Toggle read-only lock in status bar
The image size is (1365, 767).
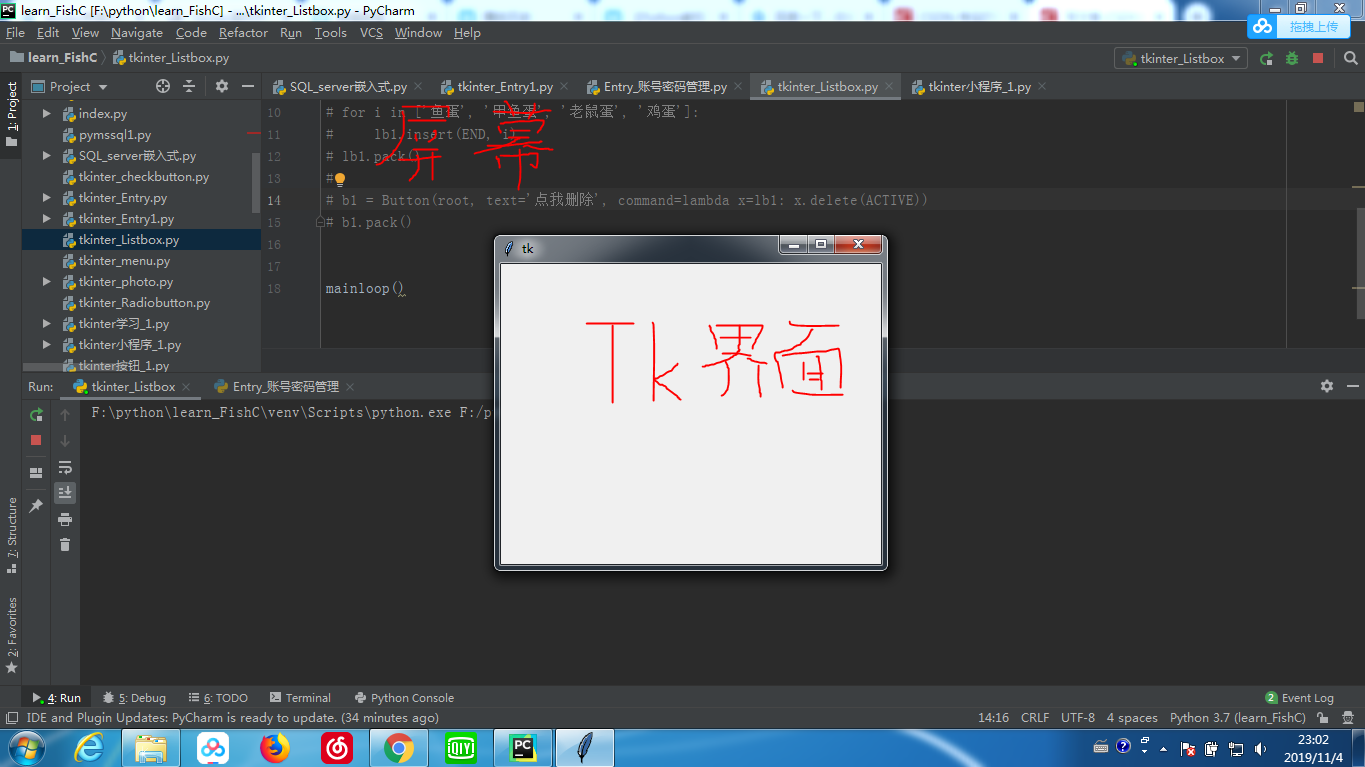[x=1322, y=718]
